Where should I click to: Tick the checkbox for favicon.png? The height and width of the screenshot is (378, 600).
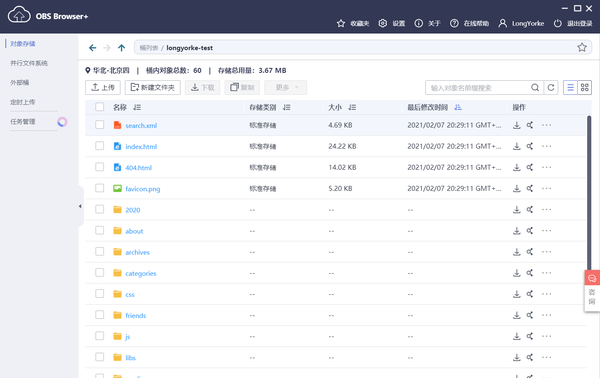click(99, 188)
